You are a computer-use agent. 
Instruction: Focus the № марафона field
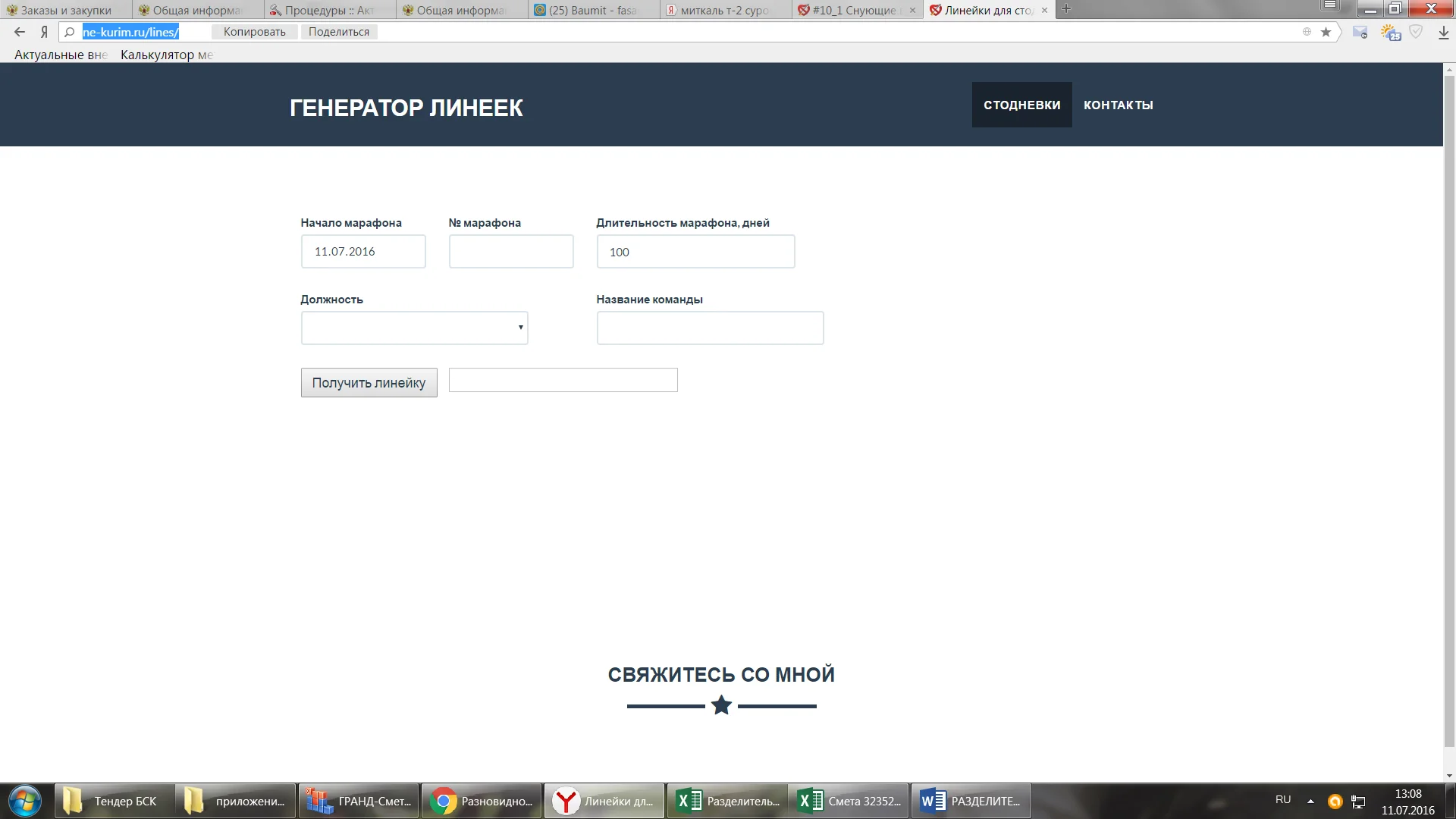click(510, 251)
